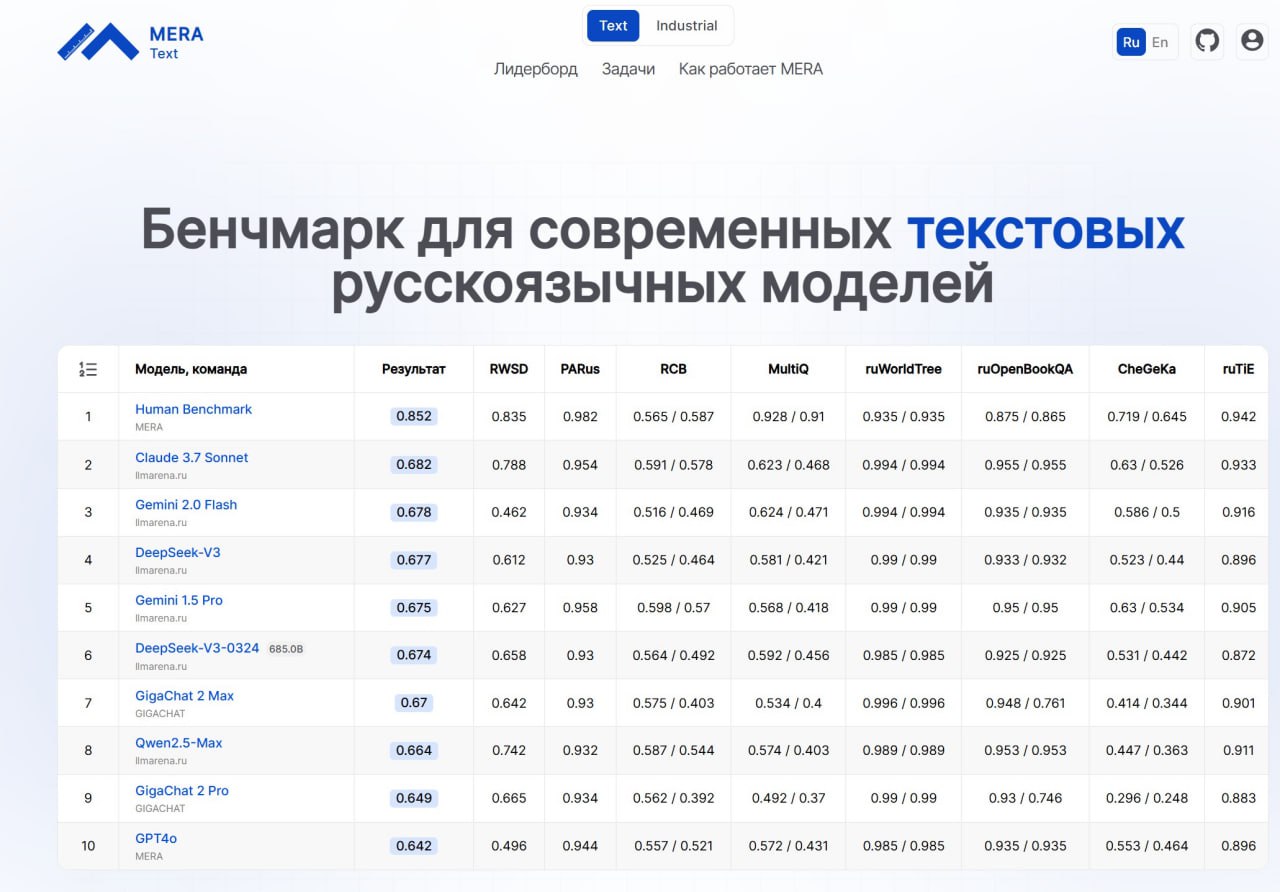Open the GigaChat 2 Max model link
Viewport: 1280px width, 892px height.
[x=185, y=696]
